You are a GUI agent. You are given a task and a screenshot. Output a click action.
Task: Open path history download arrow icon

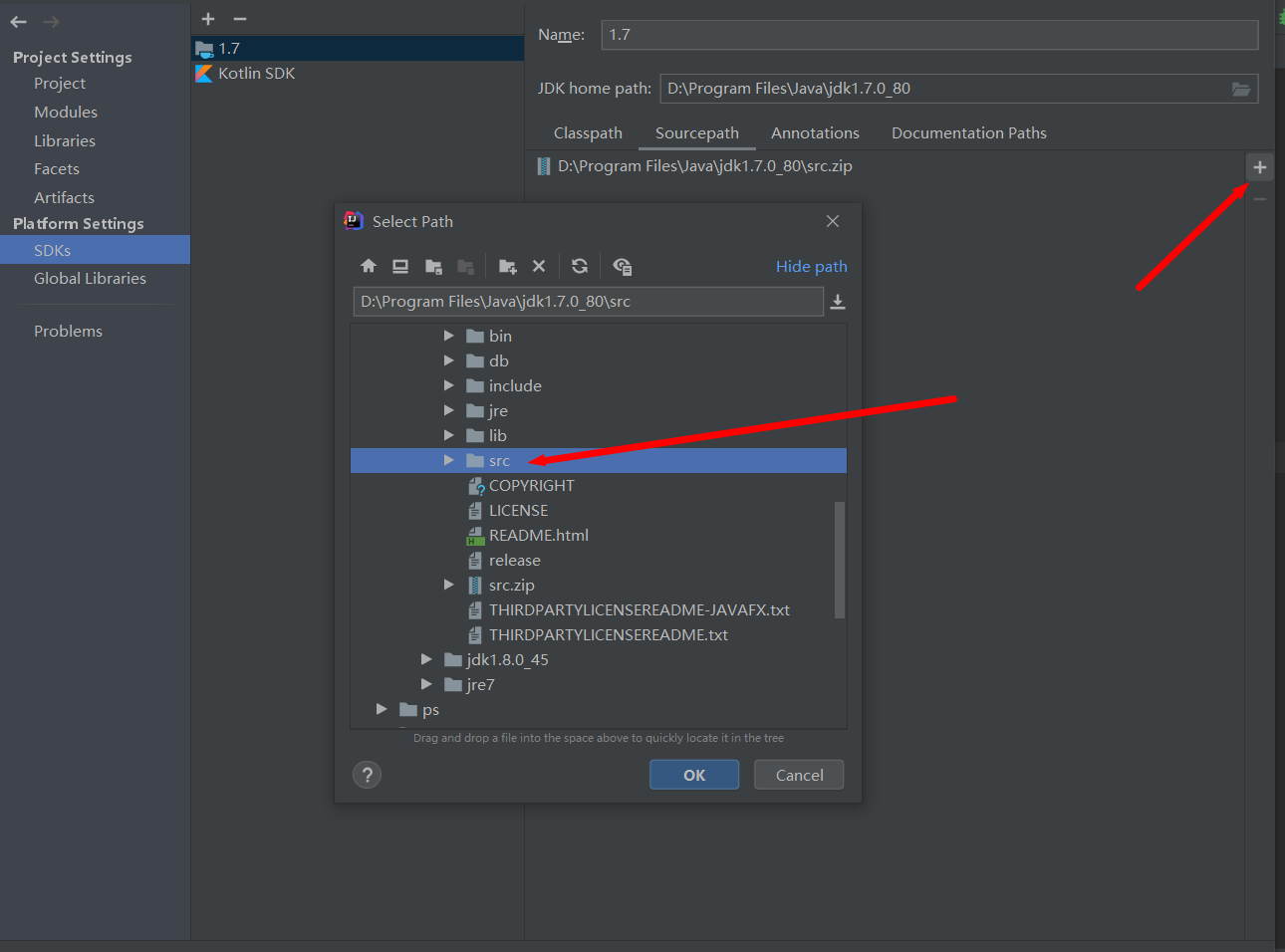[x=838, y=302]
